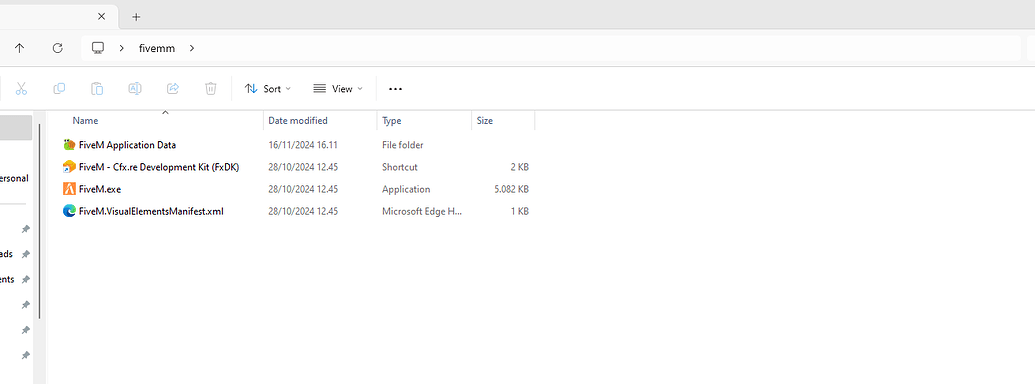Select the Edge icon of VisualElementsManifest.xml
Viewport: 1035px width, 384px height.
69,211
